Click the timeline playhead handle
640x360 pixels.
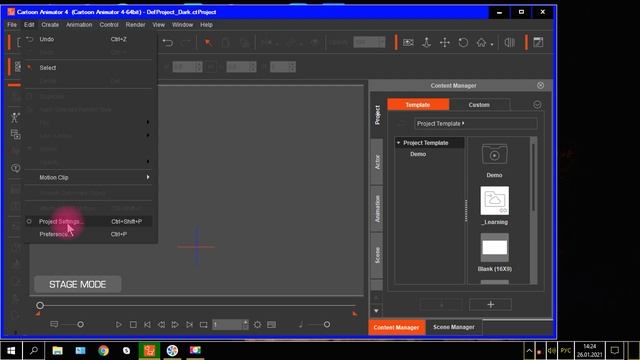point(40,305)
